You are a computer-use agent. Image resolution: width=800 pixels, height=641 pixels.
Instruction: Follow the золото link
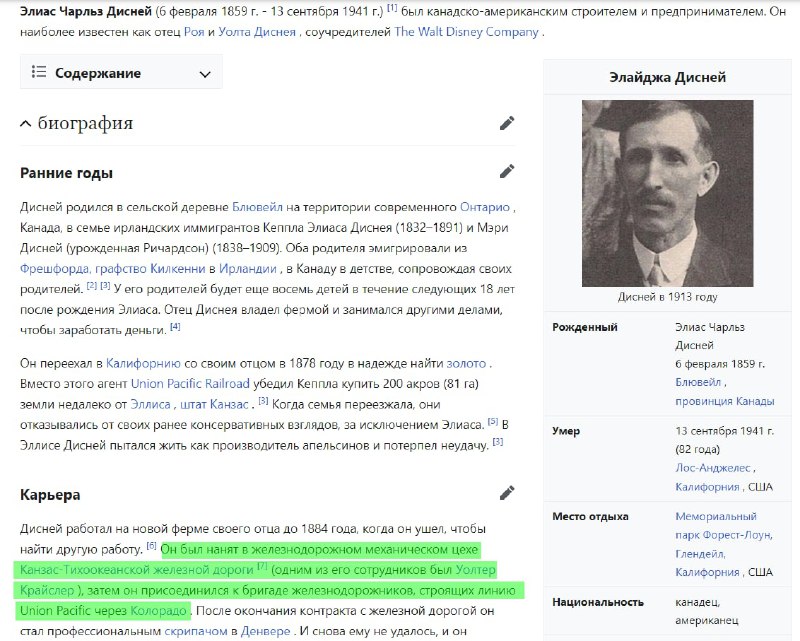(466, 363)
